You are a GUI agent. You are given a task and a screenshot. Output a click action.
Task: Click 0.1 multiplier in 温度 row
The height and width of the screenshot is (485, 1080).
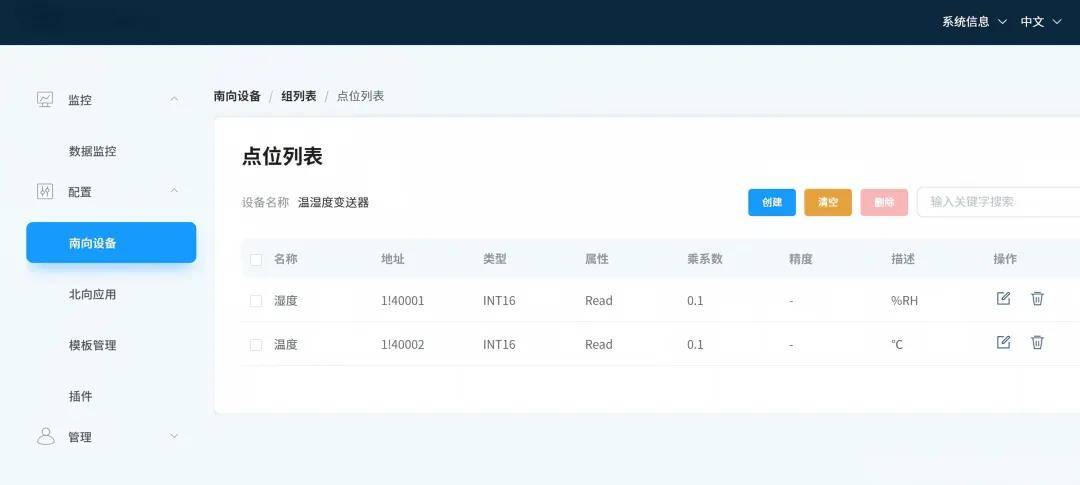point(695,344)
